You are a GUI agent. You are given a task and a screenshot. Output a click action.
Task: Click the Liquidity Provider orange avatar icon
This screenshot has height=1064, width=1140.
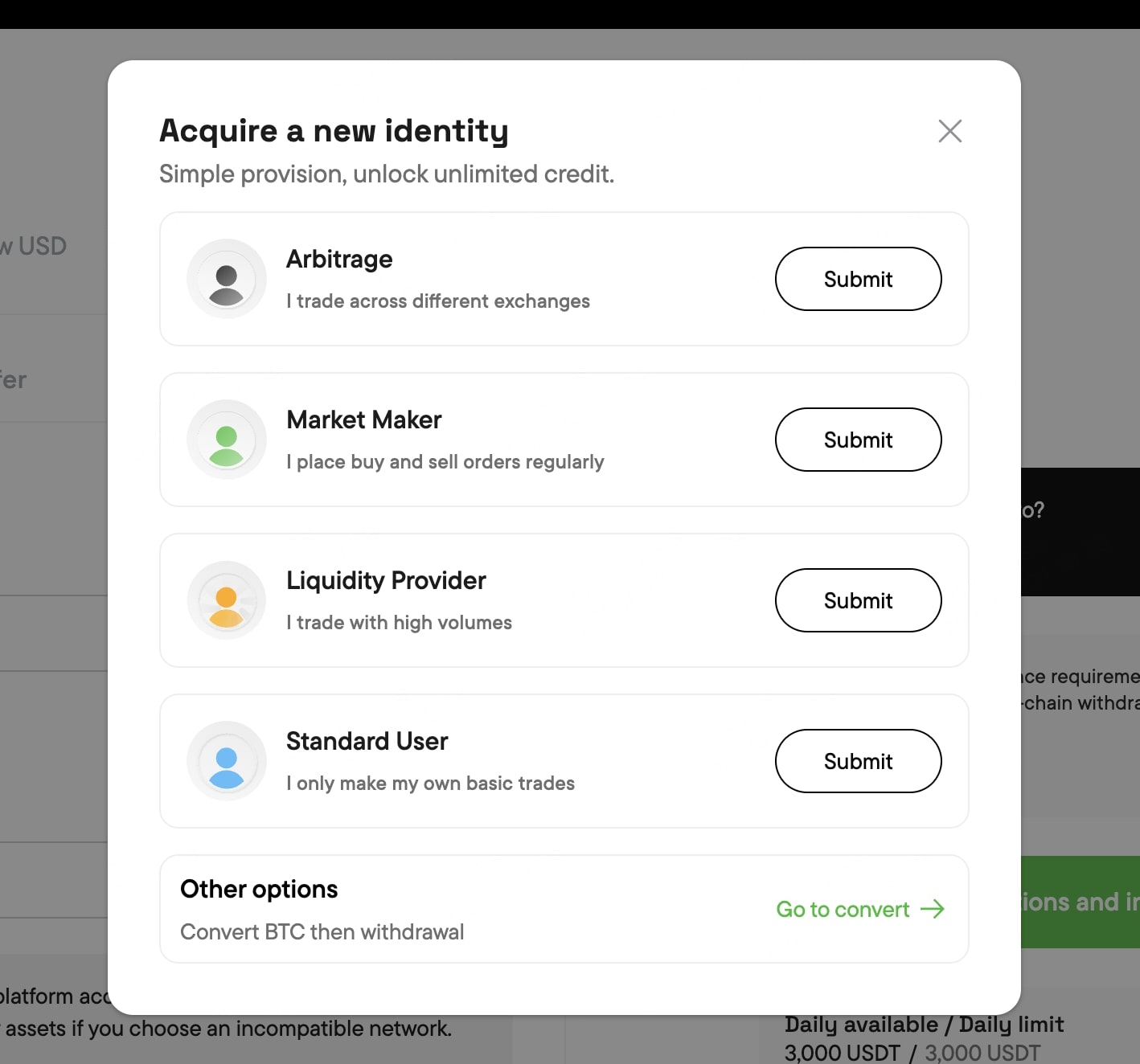pyautogui.click(x=226, y=600)
